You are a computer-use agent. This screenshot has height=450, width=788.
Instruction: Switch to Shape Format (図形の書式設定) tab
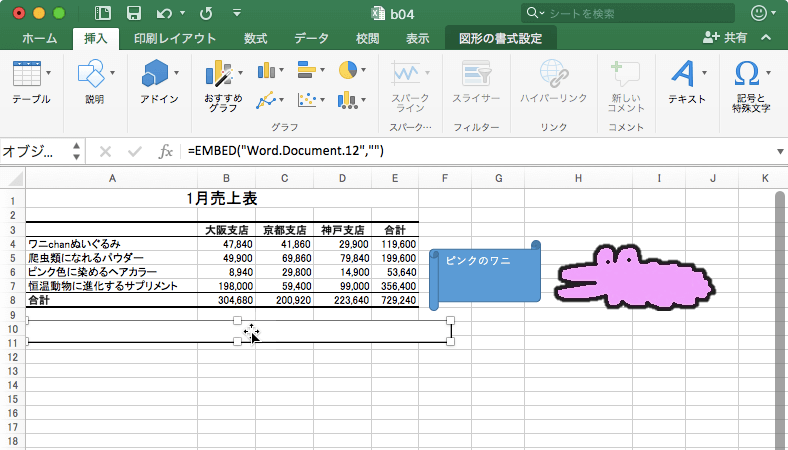coord(501,38)
